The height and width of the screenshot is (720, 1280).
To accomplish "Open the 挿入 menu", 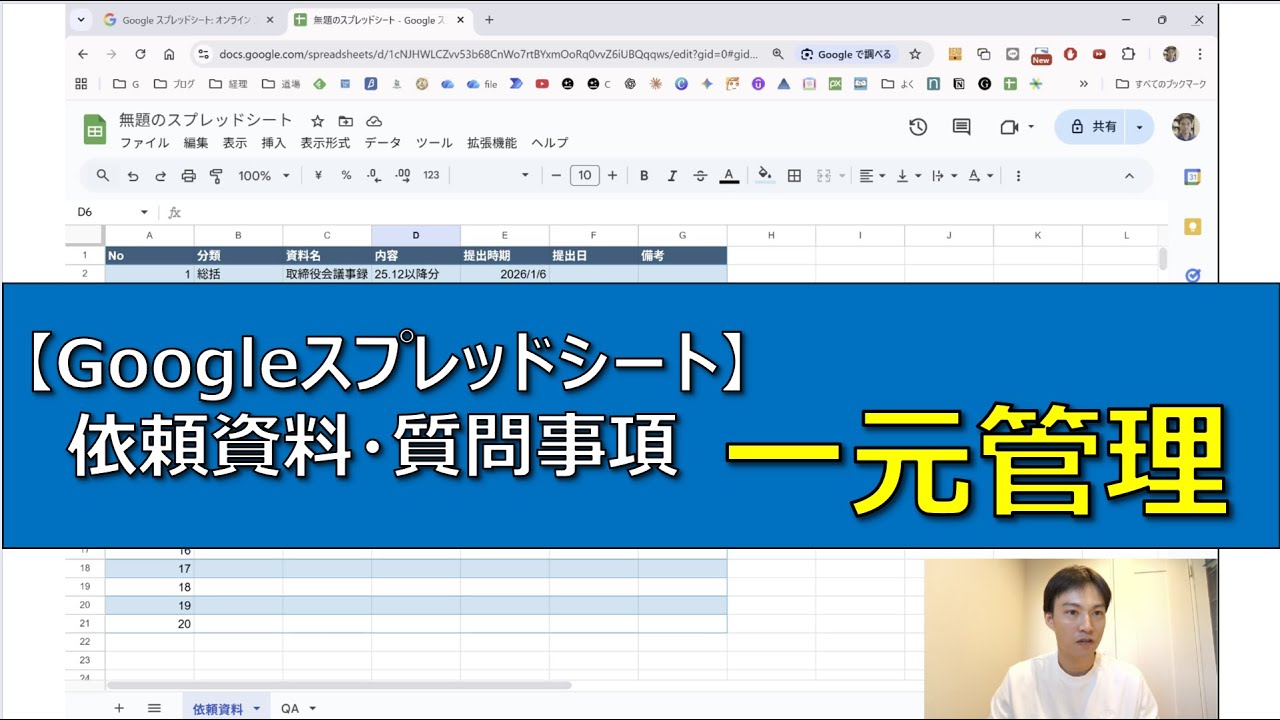I will point(273,143).
